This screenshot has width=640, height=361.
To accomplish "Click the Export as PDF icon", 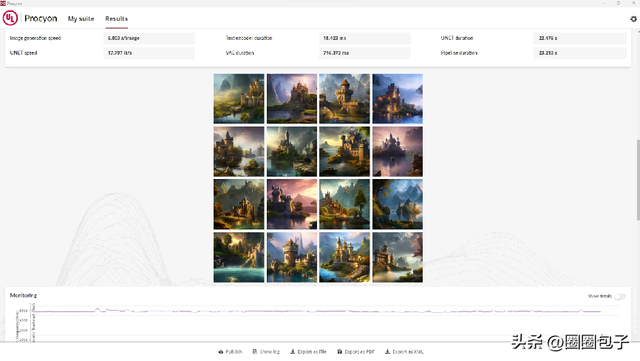I will (x=340, y=352).
